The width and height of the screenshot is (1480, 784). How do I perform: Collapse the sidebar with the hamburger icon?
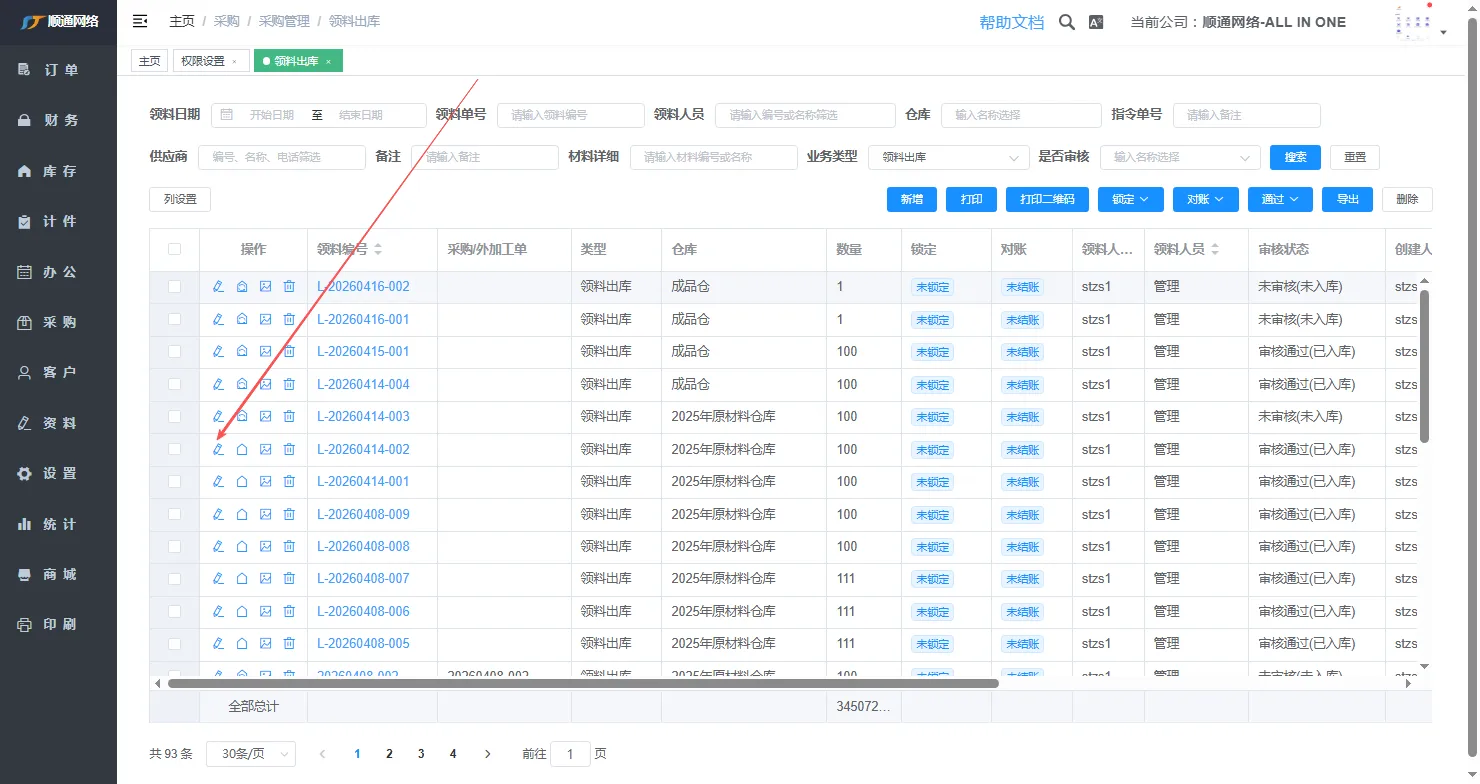(140, 21)
